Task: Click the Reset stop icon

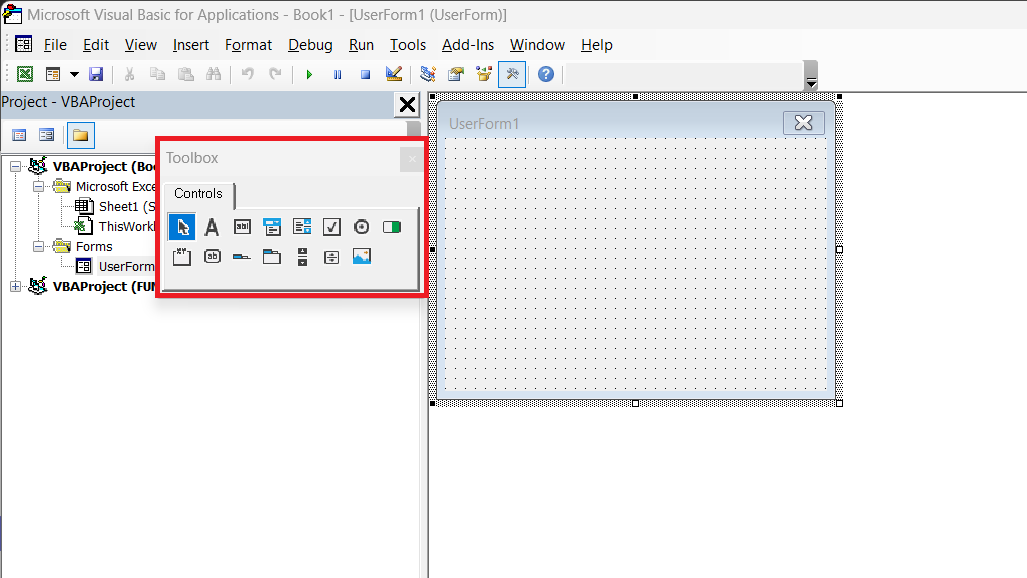Action: (365, 75)
